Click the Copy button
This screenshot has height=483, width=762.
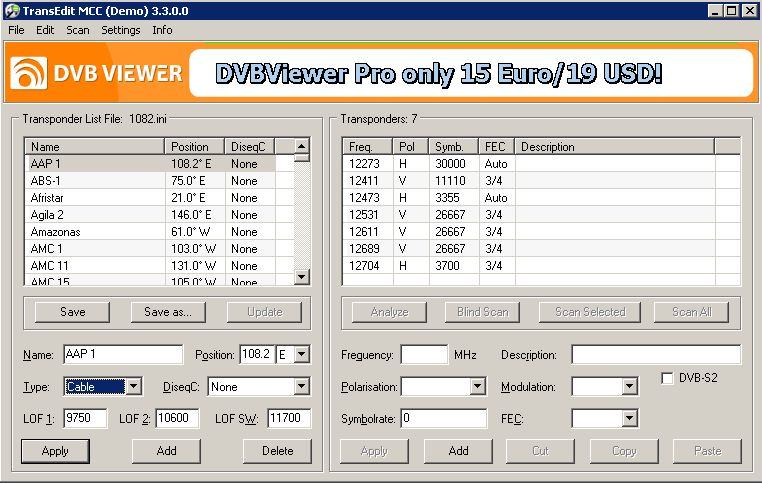click(x=624, y=451)
